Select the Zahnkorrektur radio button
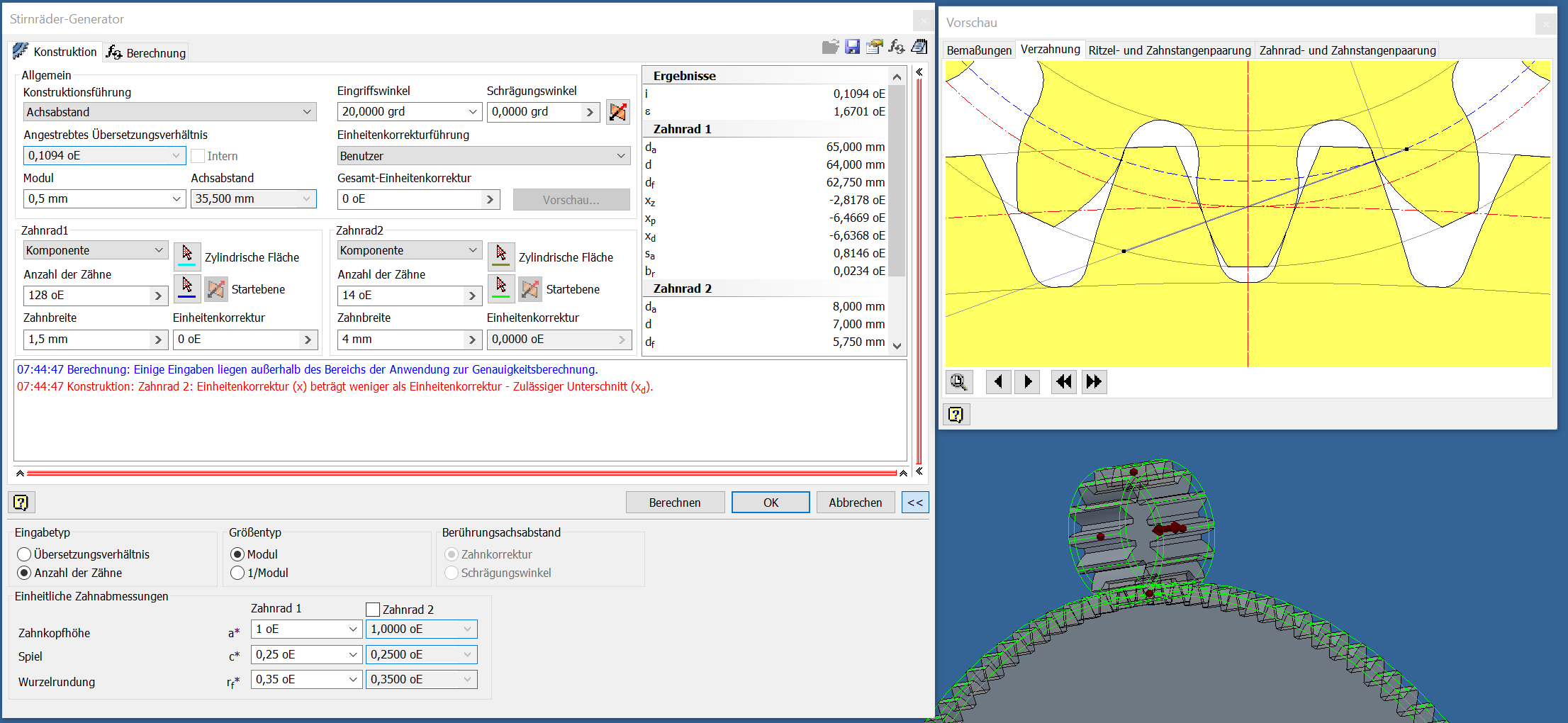1568x723 pixels. [451, 554]
